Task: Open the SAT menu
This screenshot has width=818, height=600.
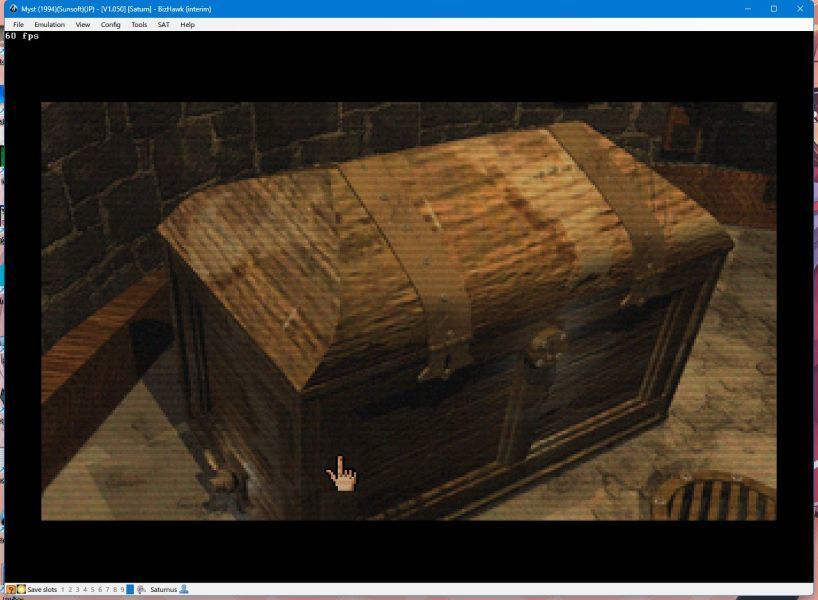Action: tap(164, 25)
